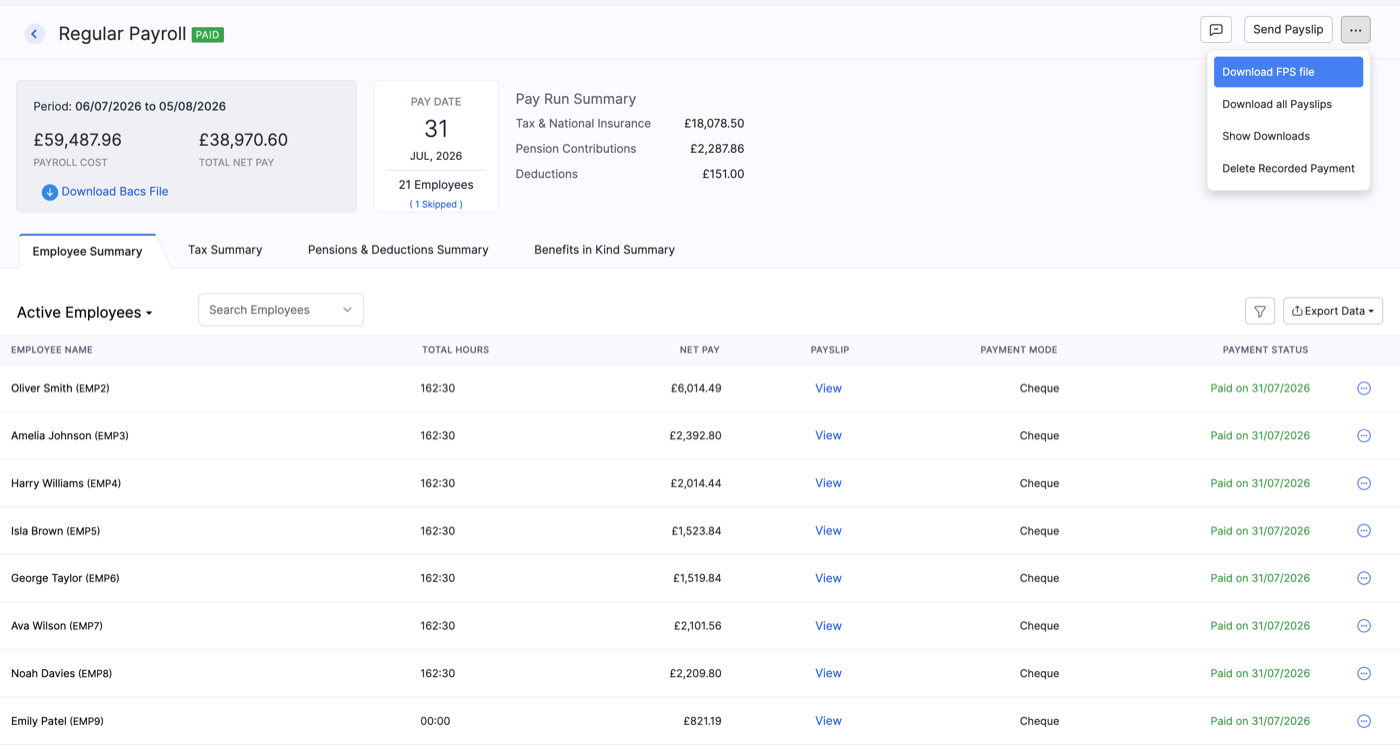Click the Download Bacs File link
Viewport: 1400px width, 750px height.
click(115, 192)
